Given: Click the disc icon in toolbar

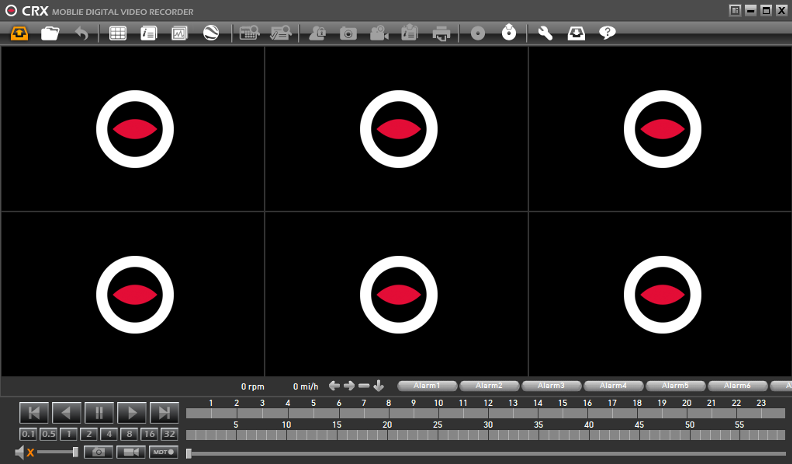Looking at the screenshot, I should pos(478,34).
